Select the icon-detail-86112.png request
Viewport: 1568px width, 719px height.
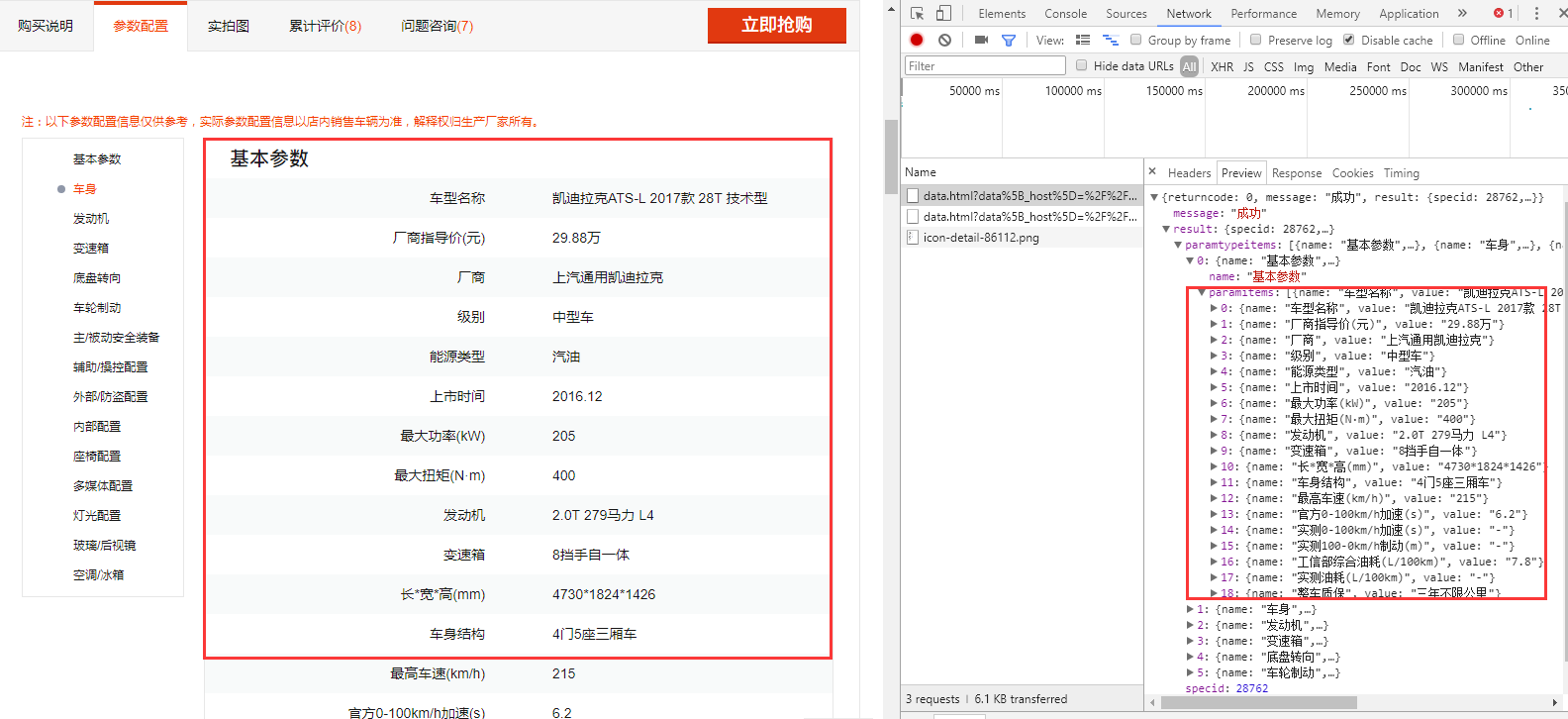tap(1023, 238)
